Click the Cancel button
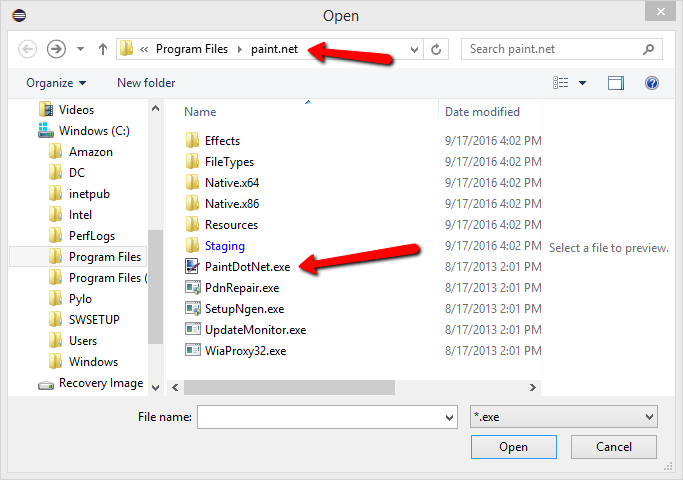 614,447
